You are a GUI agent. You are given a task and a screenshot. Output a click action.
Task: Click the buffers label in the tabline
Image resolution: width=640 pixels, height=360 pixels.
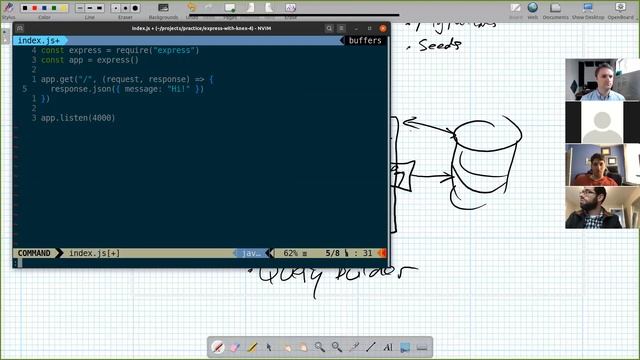click(x=365, y=40)
